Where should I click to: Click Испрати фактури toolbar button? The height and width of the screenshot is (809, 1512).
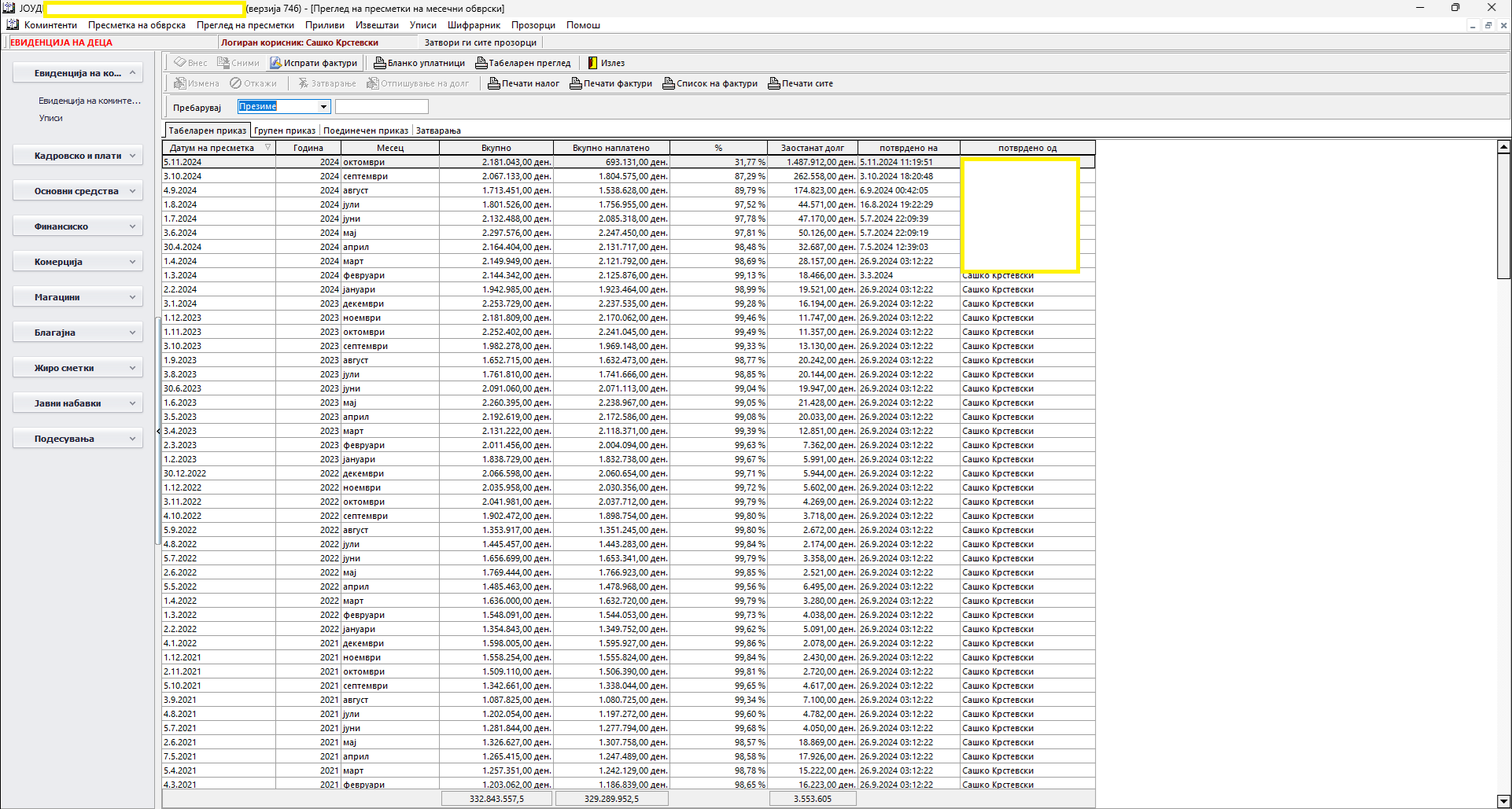click(x=314, y=63)
